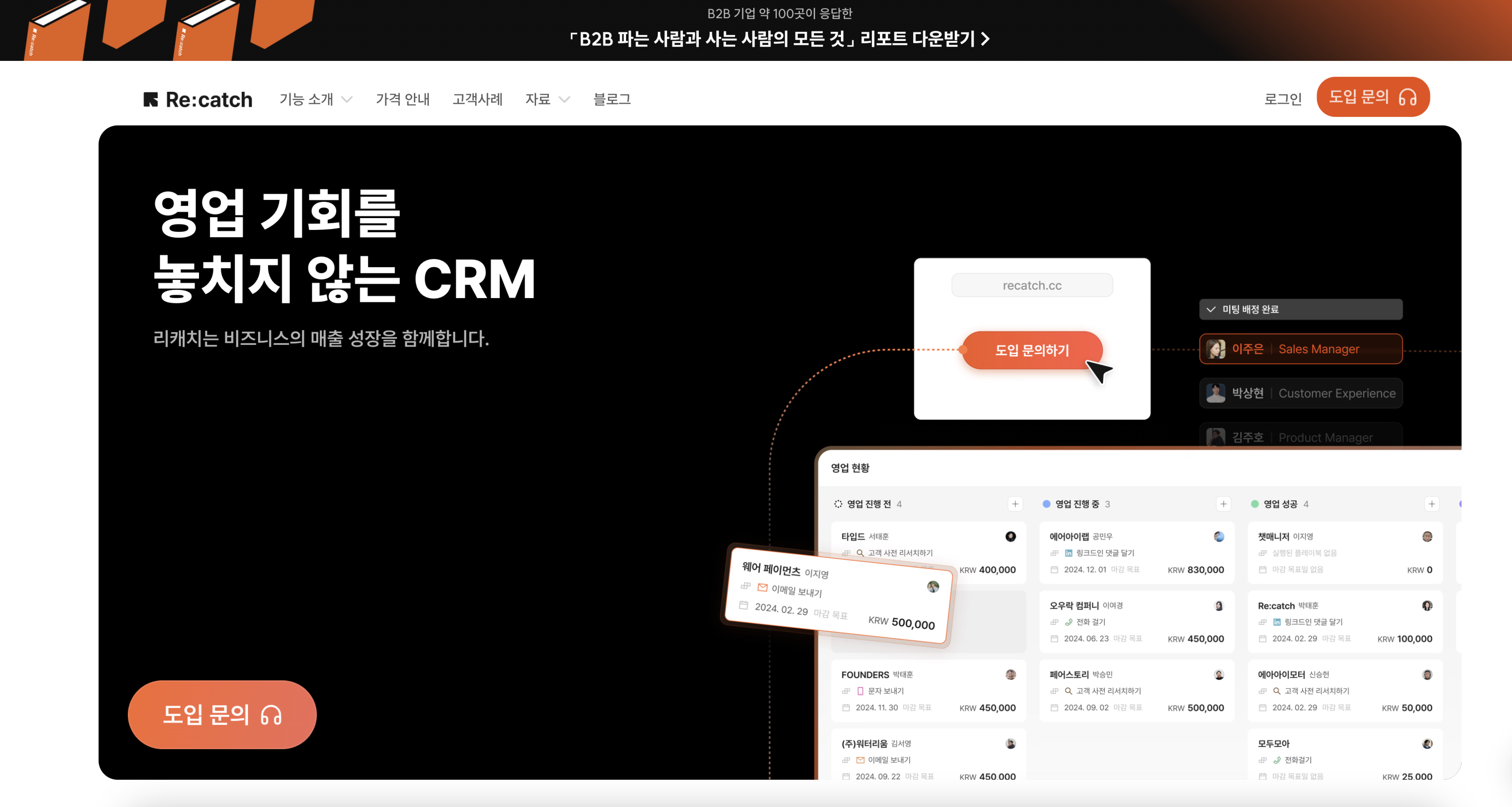Click the 로그인 link
The width and height of the screenshot is (1512, 807).
tap(1282, 99)
